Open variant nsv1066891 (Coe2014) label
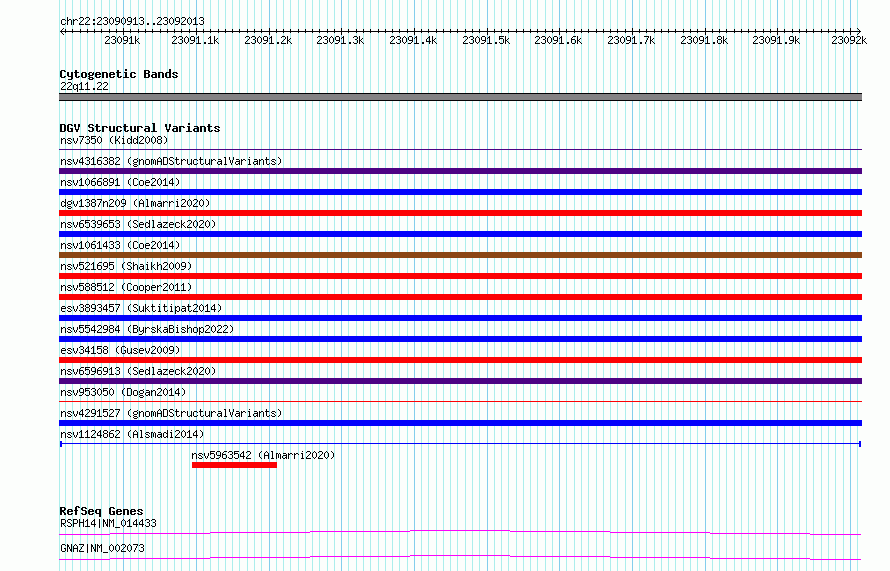This screenshot has width=890, height=571. point(120,182)
